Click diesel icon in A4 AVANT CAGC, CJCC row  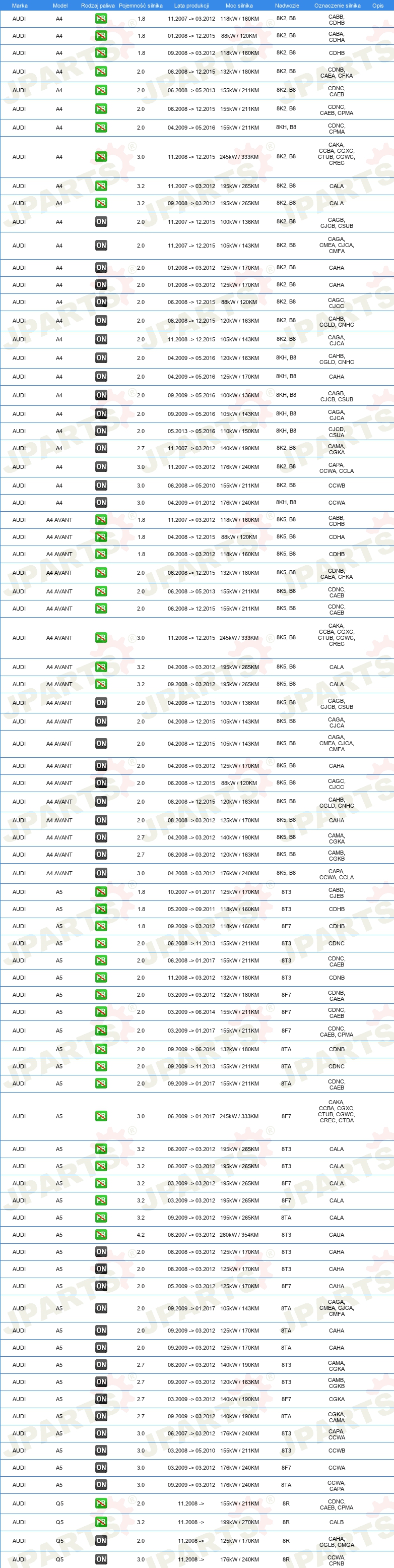[x=101, y=783]
